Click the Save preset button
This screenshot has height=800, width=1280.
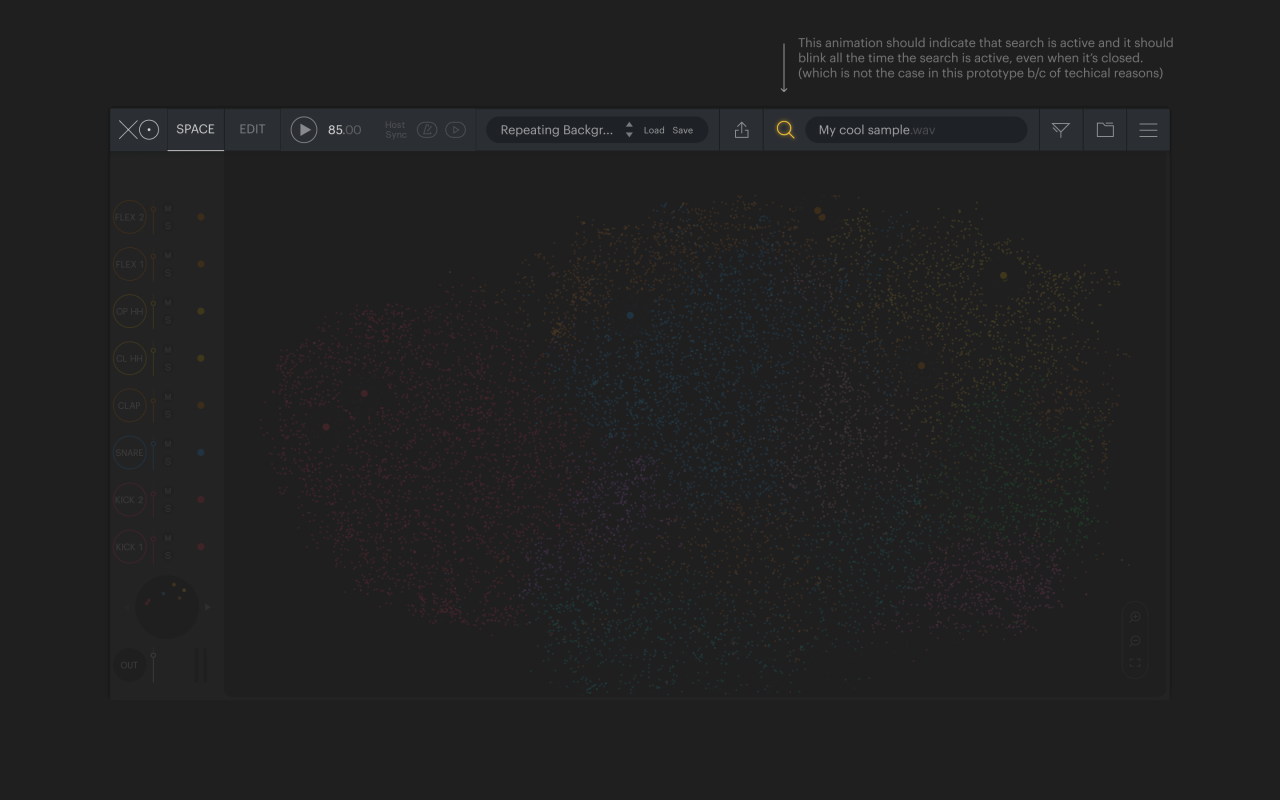point(683,131)
